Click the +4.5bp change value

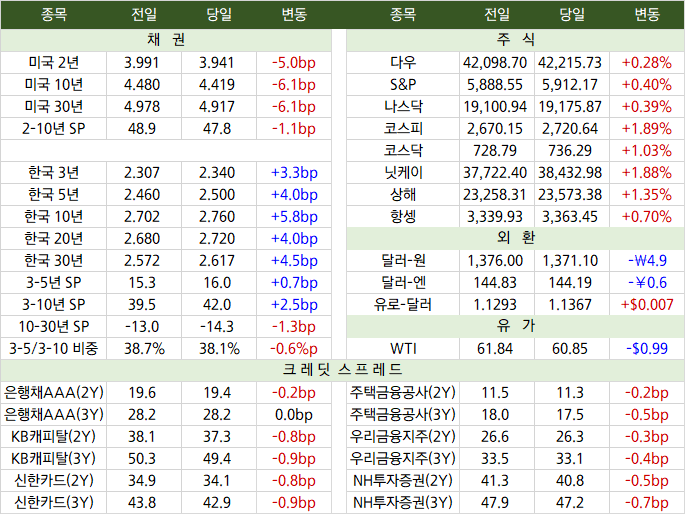(294, 261)
